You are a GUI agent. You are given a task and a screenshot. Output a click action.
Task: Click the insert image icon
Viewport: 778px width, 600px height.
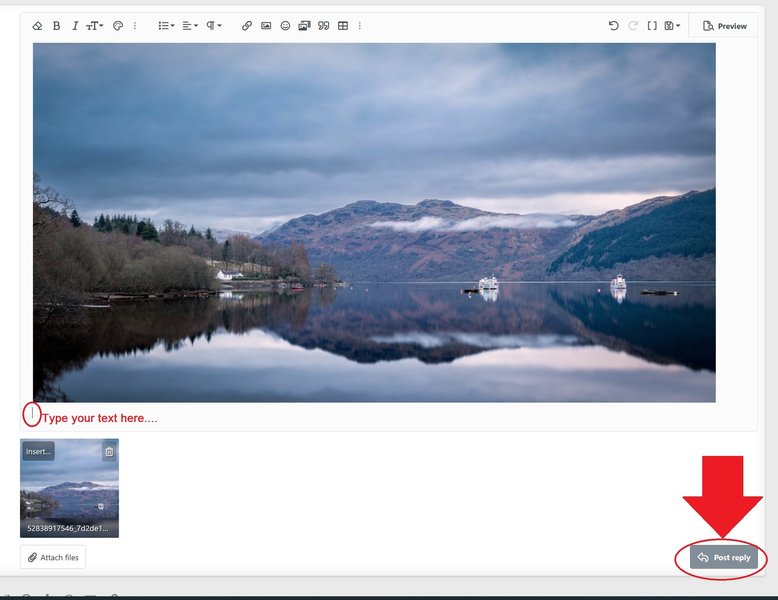[266, 26]
